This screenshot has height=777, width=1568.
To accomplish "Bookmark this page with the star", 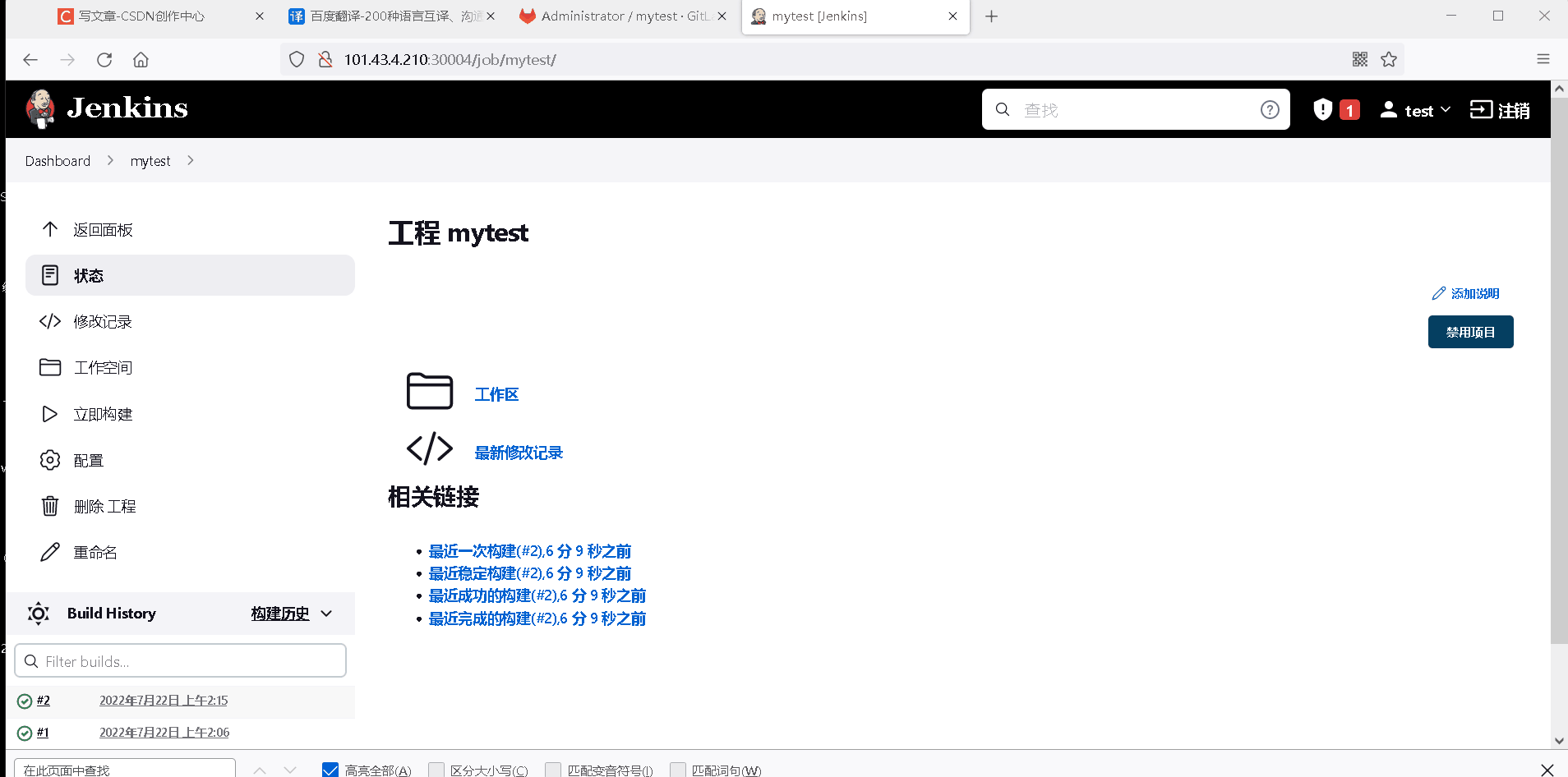I will [1389, 59].
